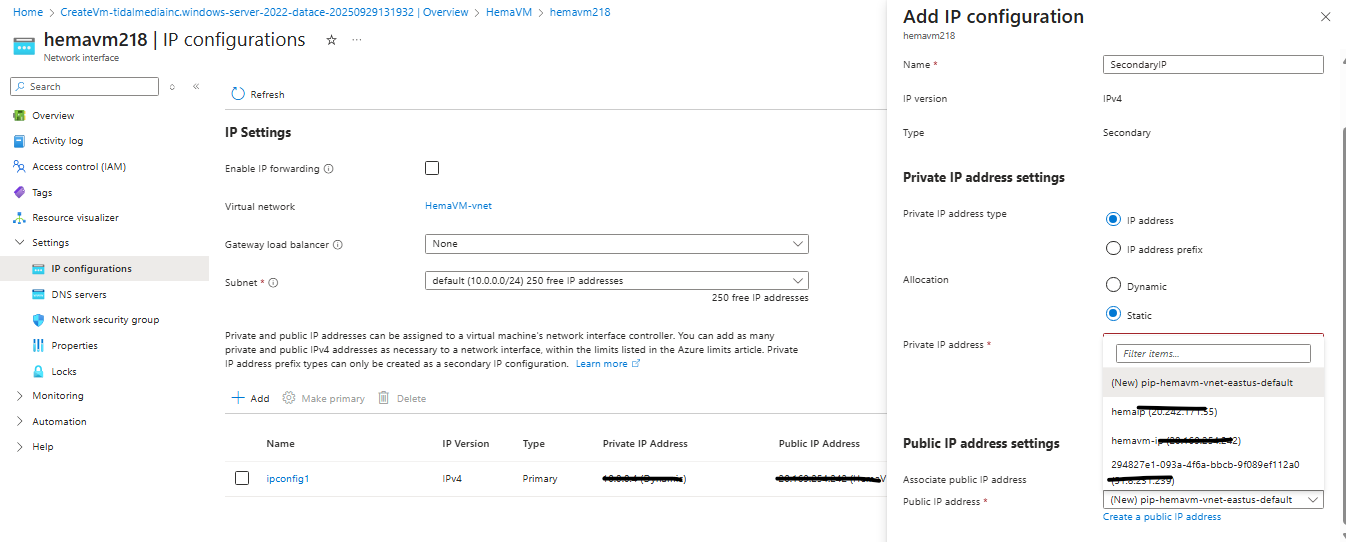Choose Dynamic allocation
1346x542 pixels.
pos(1113,285)
